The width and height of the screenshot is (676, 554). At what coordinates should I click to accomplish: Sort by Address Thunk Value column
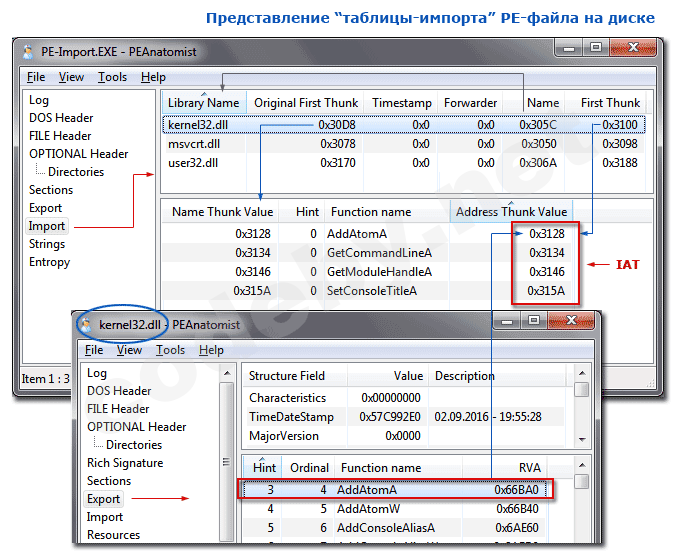(511, 212)
